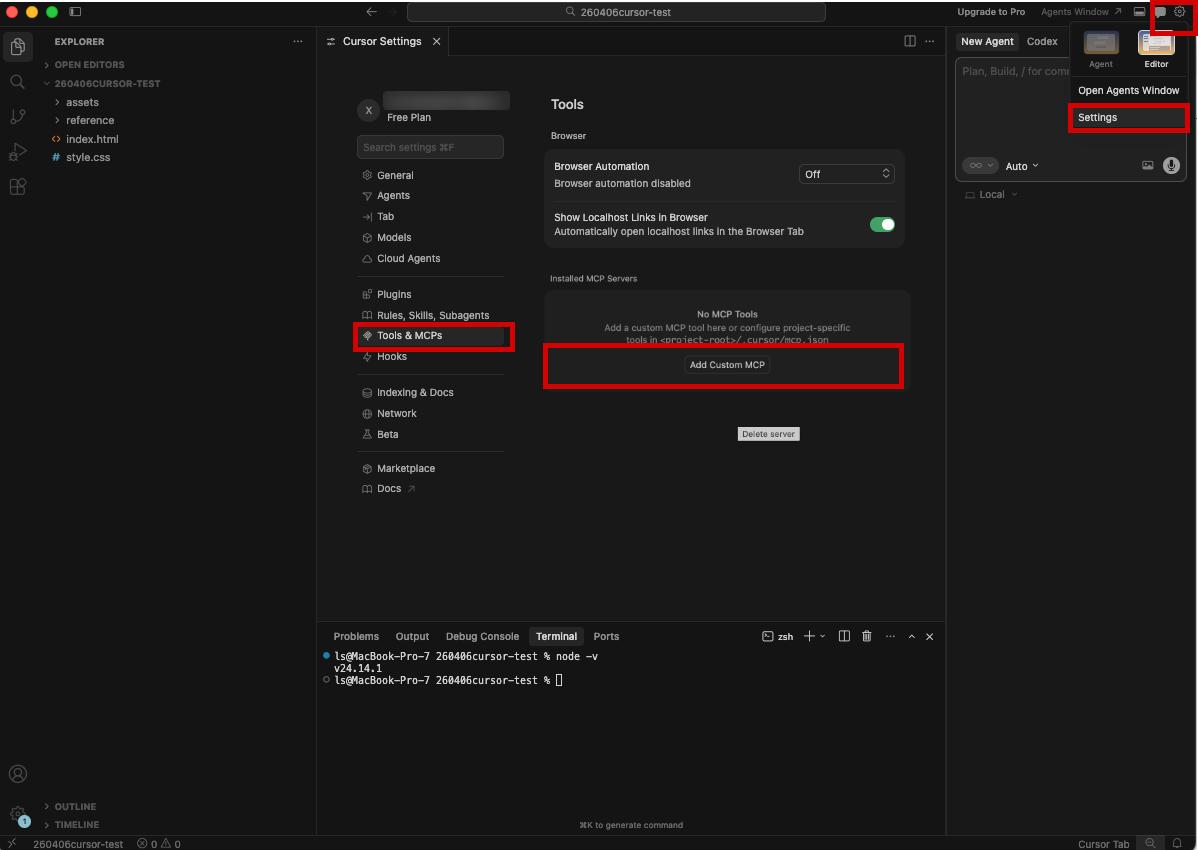Open launch profile dropdown next to plus

click(x=823, y=636)
